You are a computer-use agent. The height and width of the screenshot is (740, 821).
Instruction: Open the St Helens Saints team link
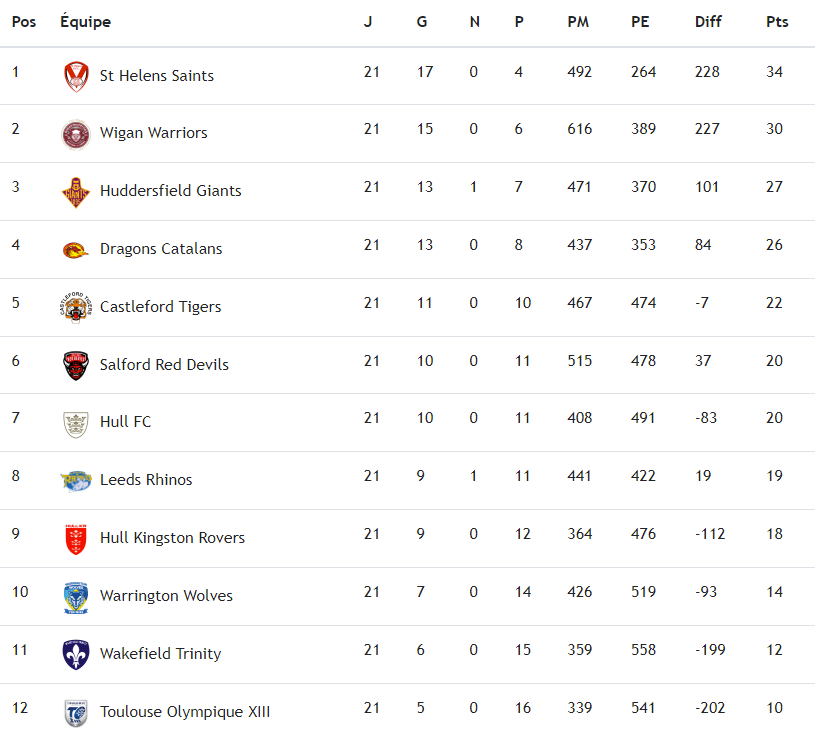(x=157, y=76)
